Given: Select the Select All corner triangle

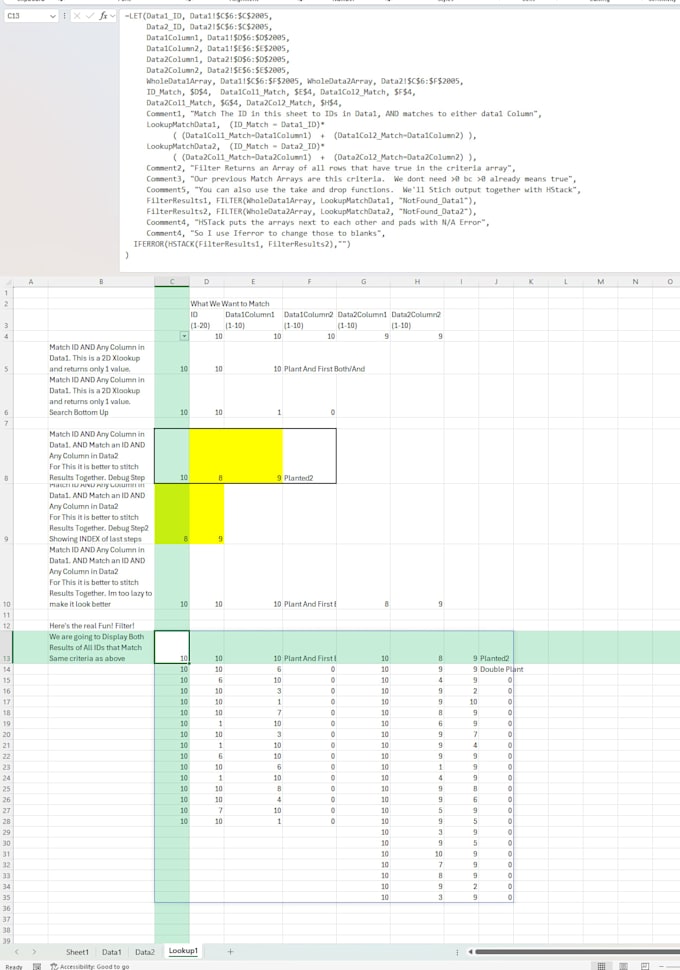Looking at the screenshot, I should [6, 281].
